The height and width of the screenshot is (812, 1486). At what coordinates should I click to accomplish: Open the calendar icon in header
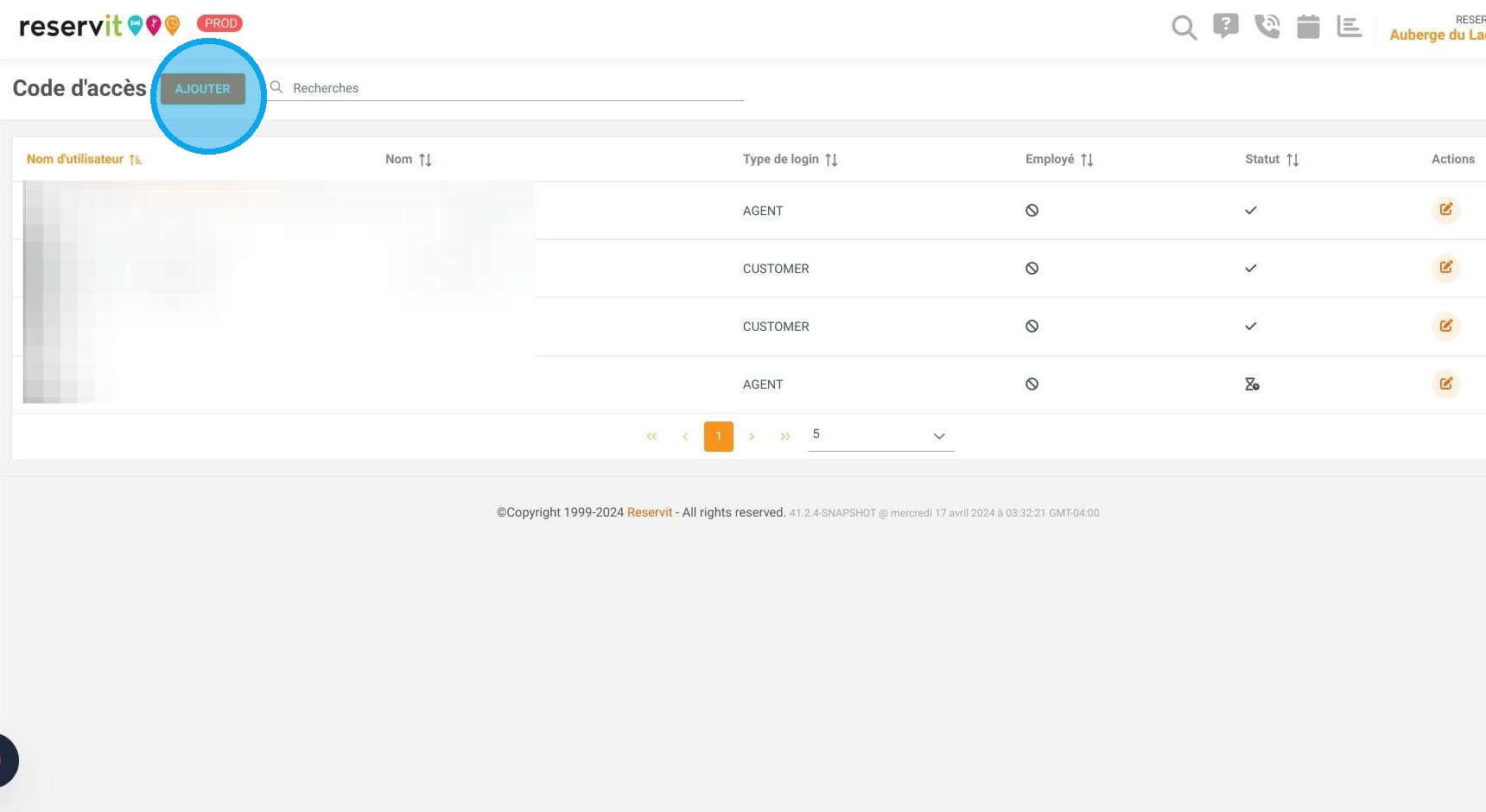tap(1308, 27)
